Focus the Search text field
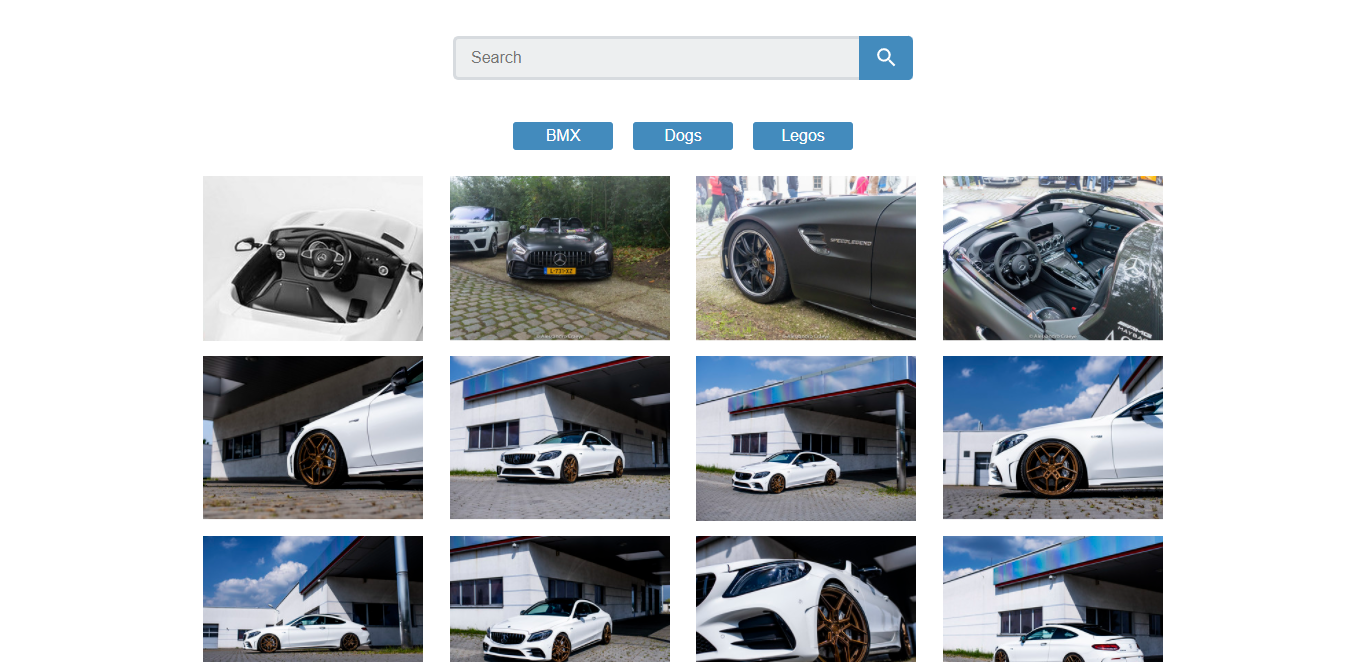The image size is (1366, 662). tap(656, 58)
